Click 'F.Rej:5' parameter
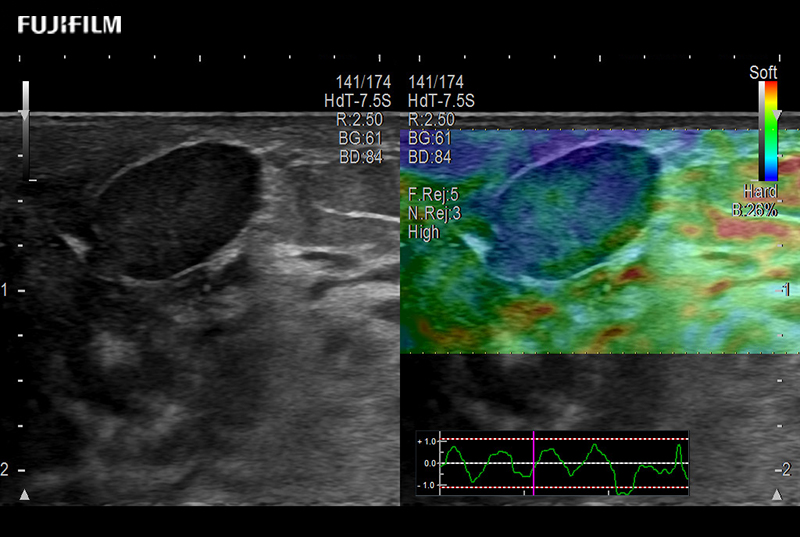Image resolution: width=800 pixels, height=537 pixels. point(433,194)
